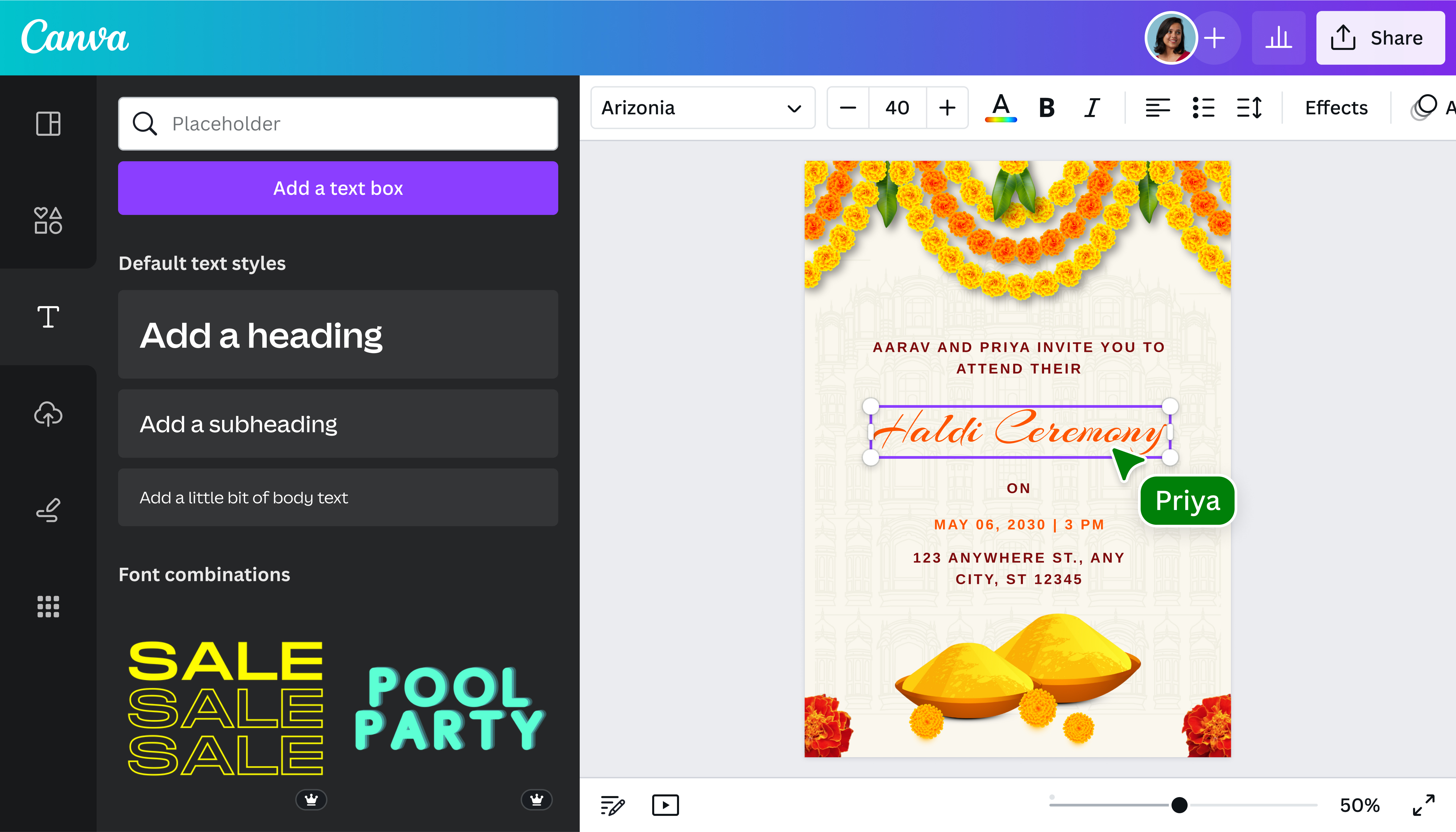Click the POOL PARTY crown badge
1456x832 pixels.
(536, 799)
